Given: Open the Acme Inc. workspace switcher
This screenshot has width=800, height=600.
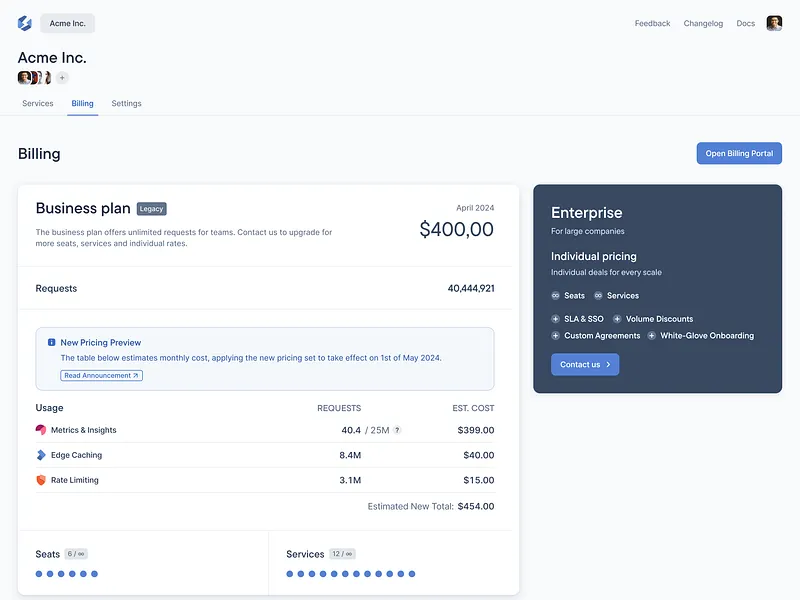Looking at the screenshot, I should click(x=67, y=23).
